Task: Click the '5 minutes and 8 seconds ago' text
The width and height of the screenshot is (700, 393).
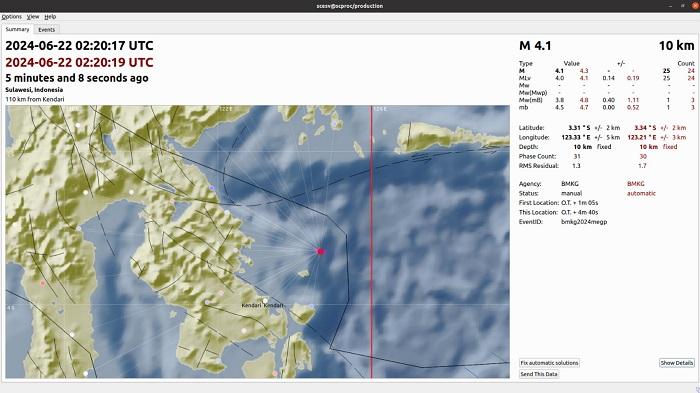Action: pyautogui.click(x=77, y=78)
